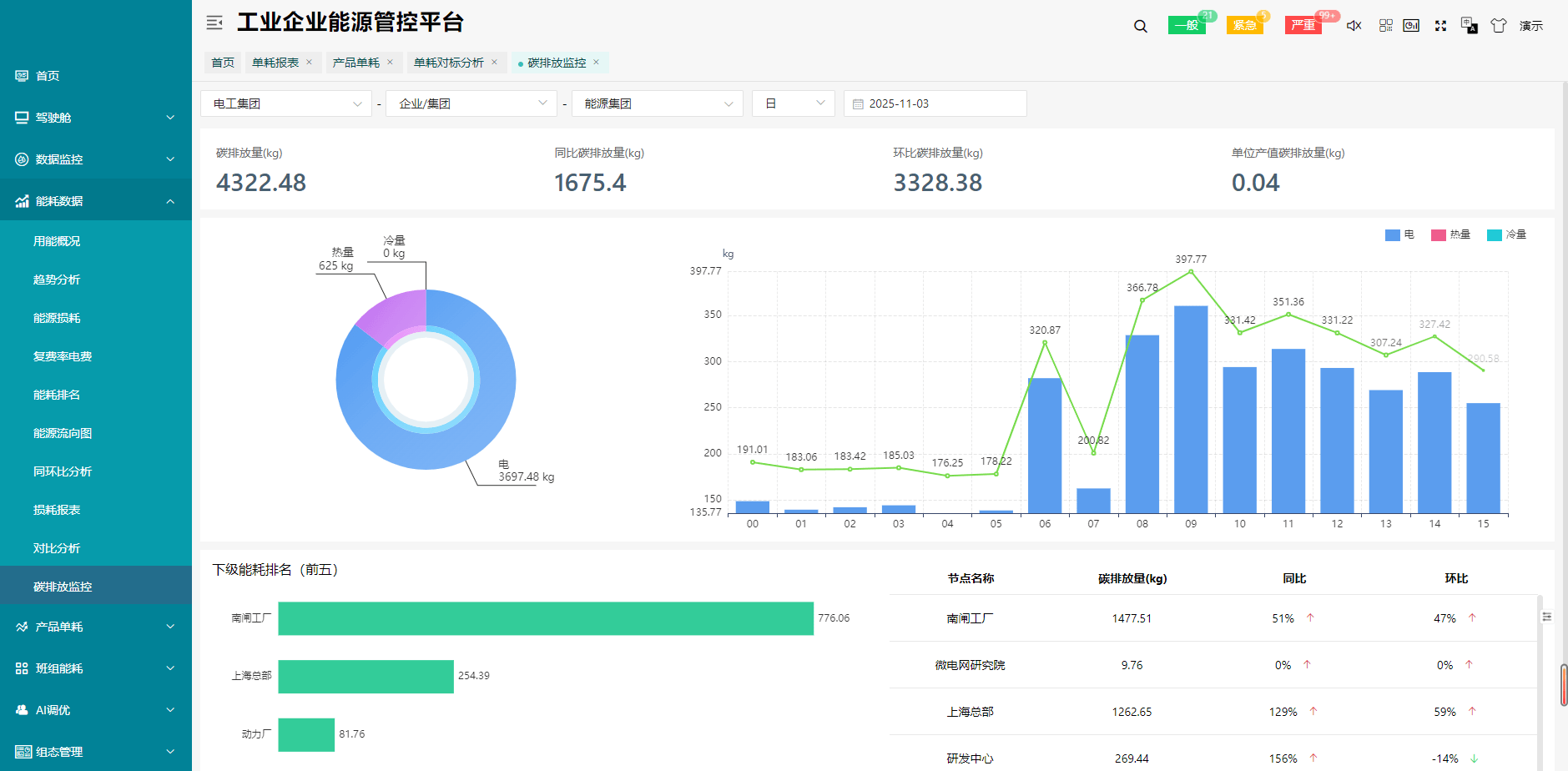Toggle the 冷量 series in chart legend
The width and height of the screenshot is (1568, 771).
pyautogui.click(x=1506, y=235)
